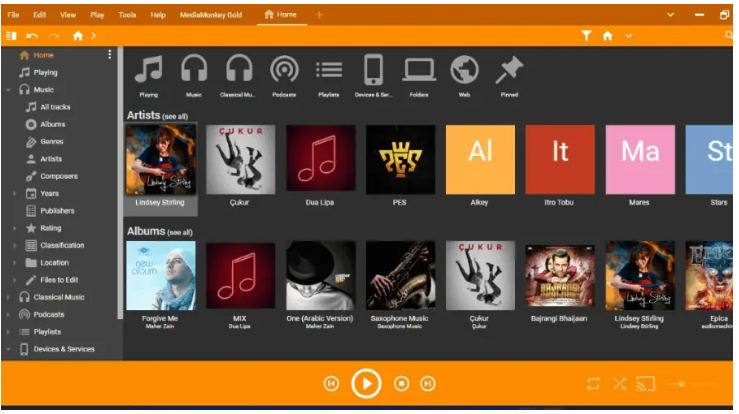Open the Classical Music tile
Image resolution: width=739 pixels, height=414 pixels.
(238, 75)
